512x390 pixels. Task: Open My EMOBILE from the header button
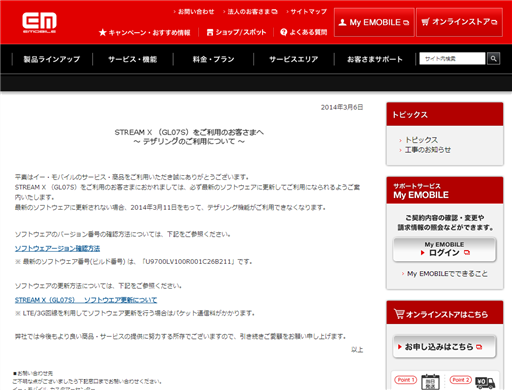click(374, 22)
